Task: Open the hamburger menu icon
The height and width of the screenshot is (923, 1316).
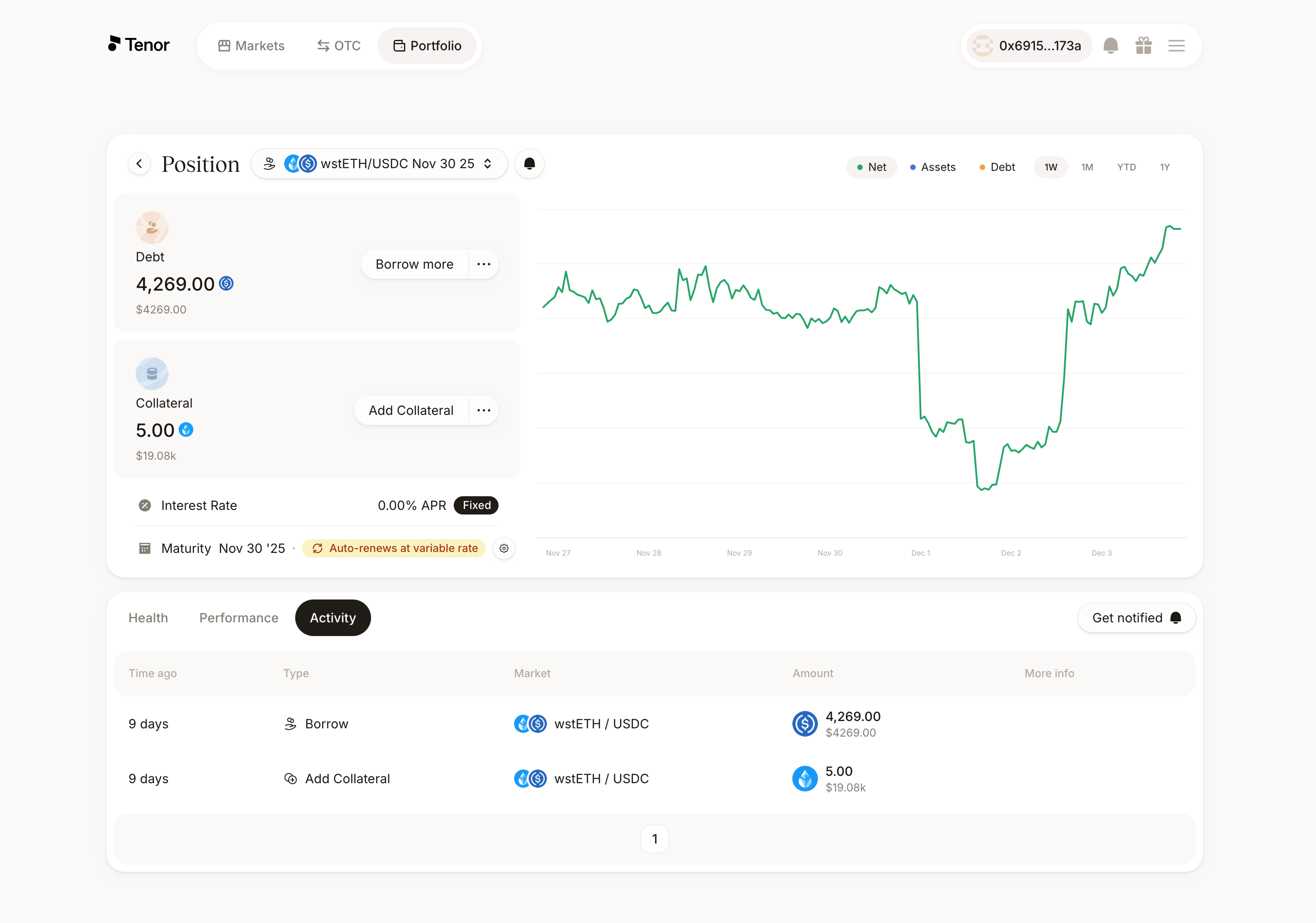Action: [1176, 46]
